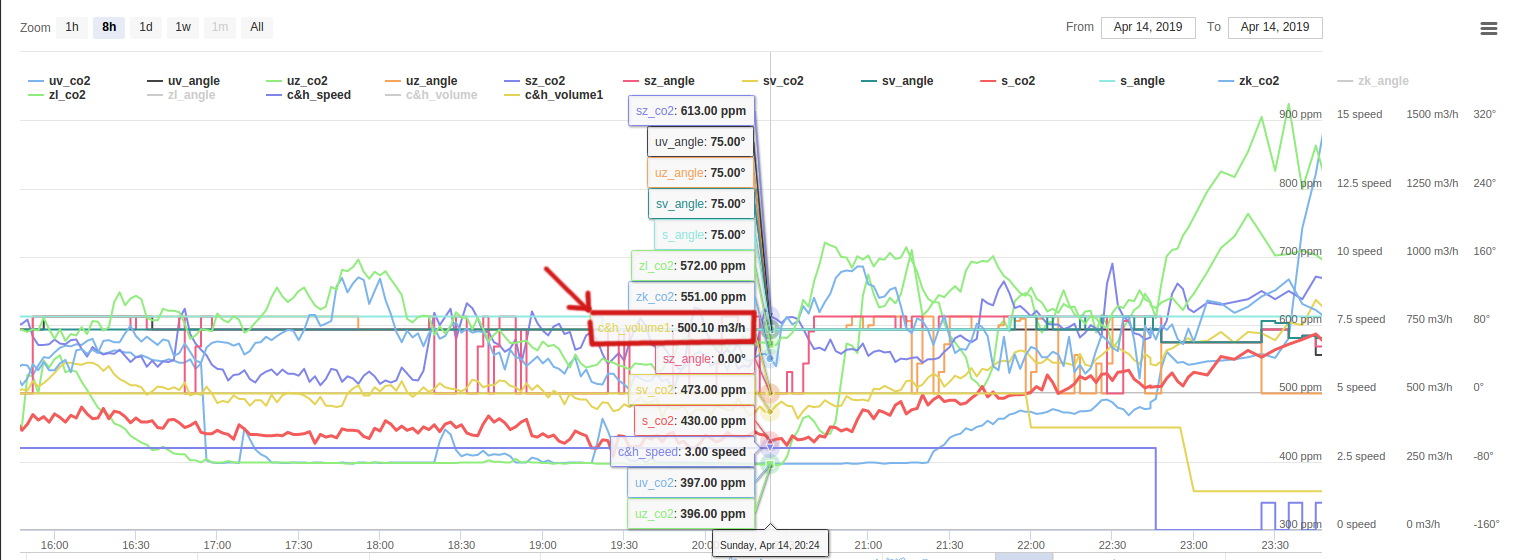Click the 18:00 x-axis label
Screen dimensions: 1521x560
tap(380, 545)
